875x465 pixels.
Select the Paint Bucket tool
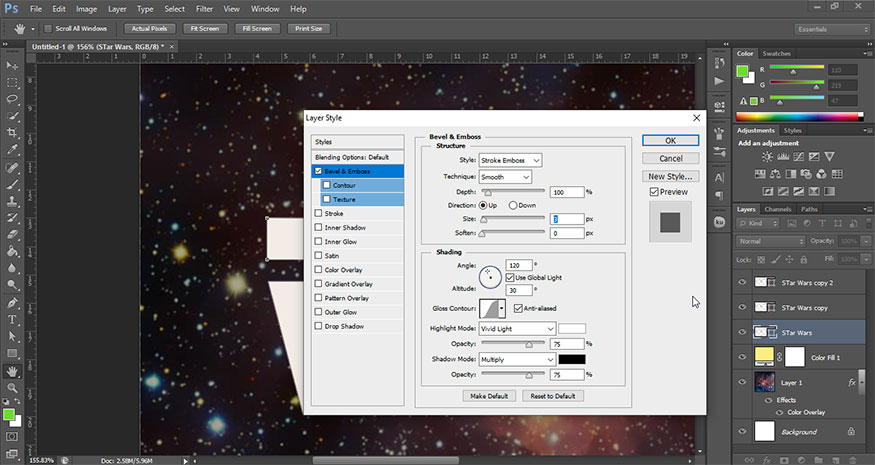(x=12, y=251)
